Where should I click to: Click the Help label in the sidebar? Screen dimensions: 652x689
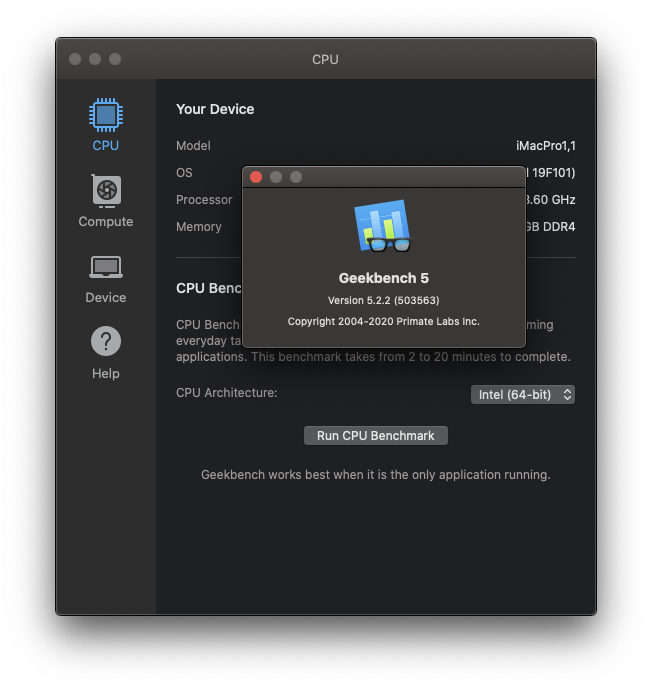[106, 374]
